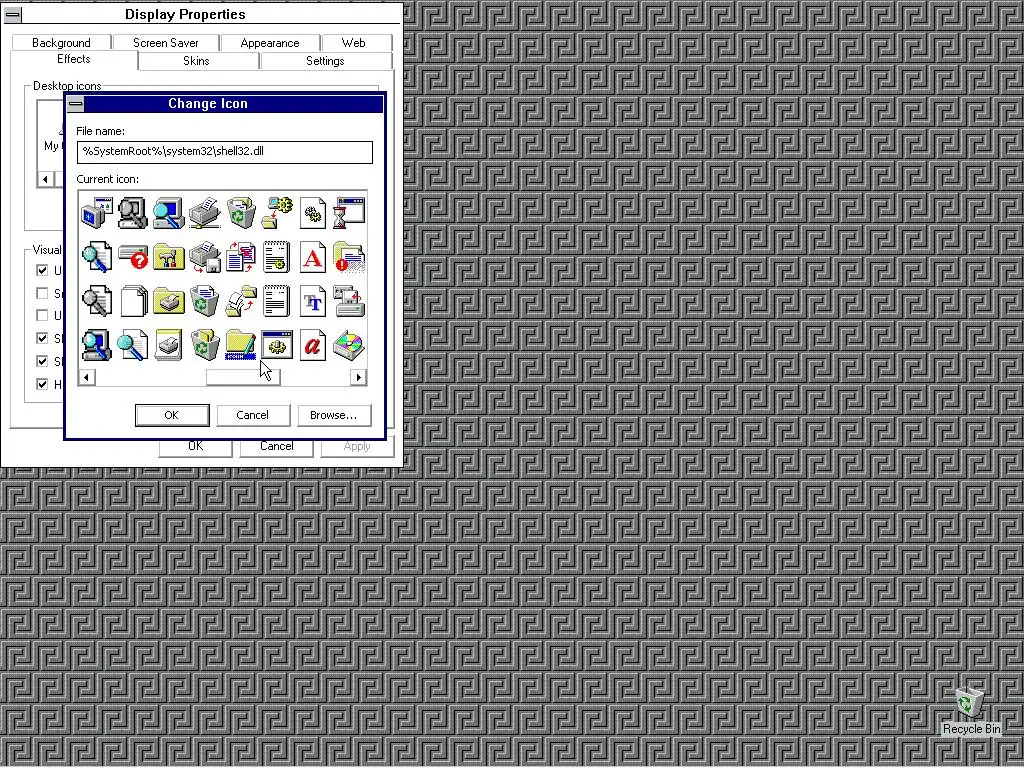Select the TrueType TT font icon
The image size is (1024, 768).
pyautogui.click(x=313, y=301)
